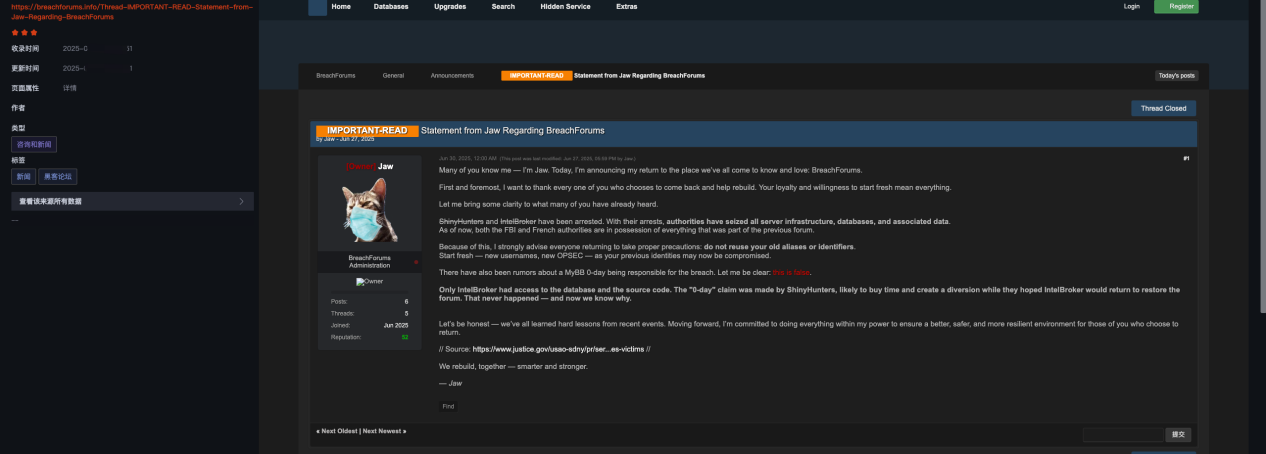
Task: Click the 详情 page attribute link
Action: tap(70, 88)
